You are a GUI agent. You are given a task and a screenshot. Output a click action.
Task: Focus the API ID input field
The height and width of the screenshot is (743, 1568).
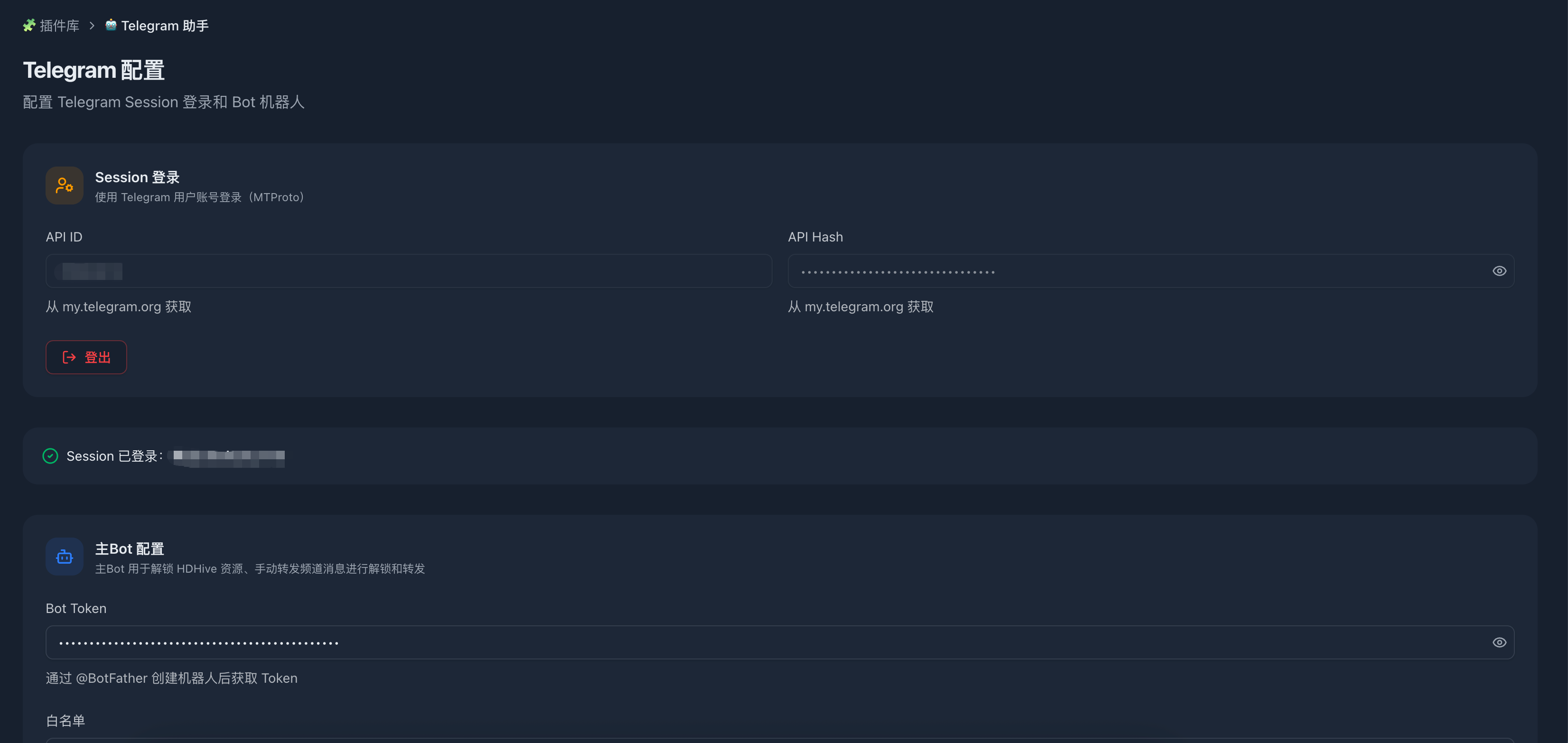(409, 271)
